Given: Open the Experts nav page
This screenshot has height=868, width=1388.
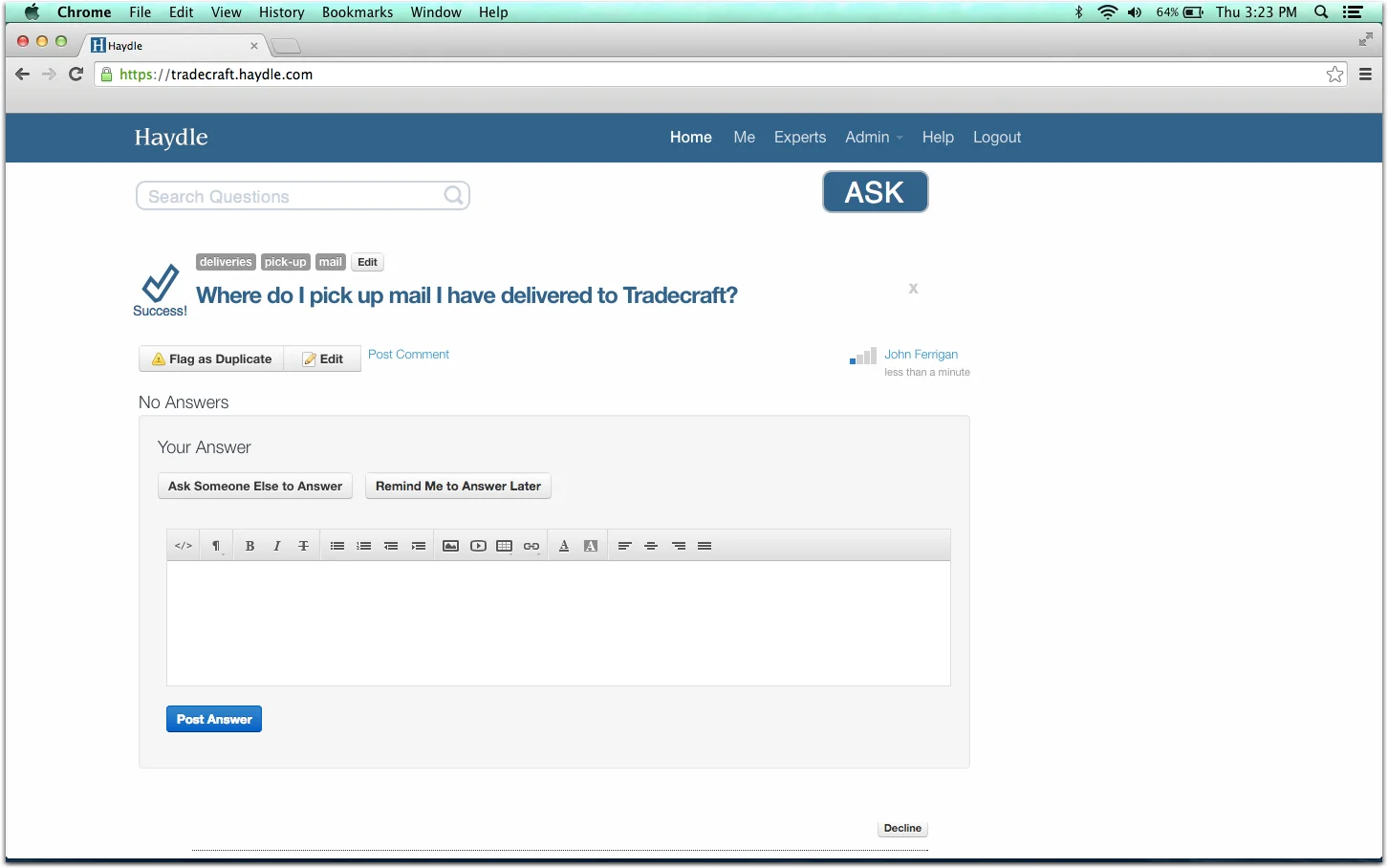Looking at the screenshot, I should click(800, 138).
